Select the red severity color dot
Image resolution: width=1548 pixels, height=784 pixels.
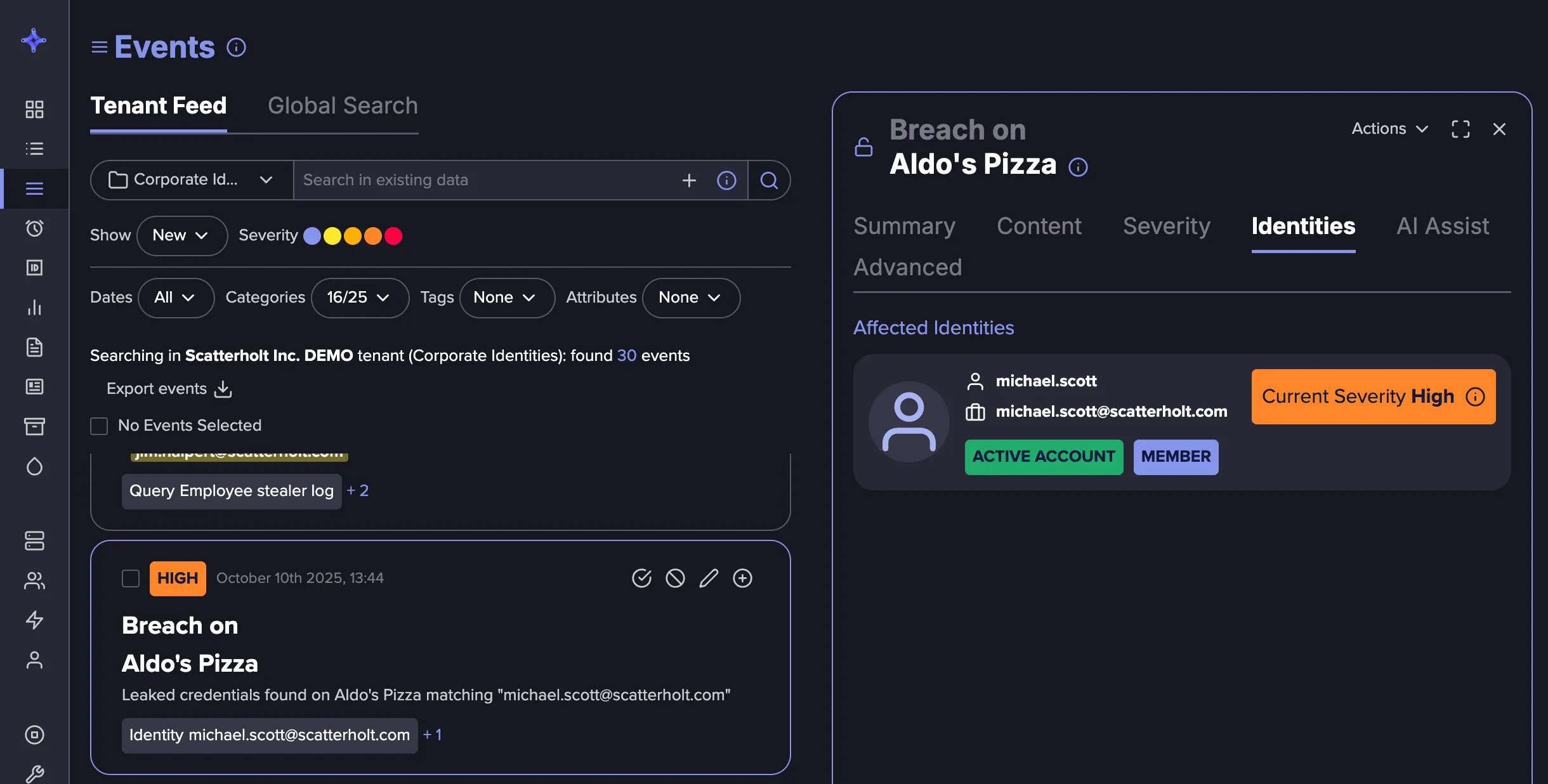click(393, 236)
